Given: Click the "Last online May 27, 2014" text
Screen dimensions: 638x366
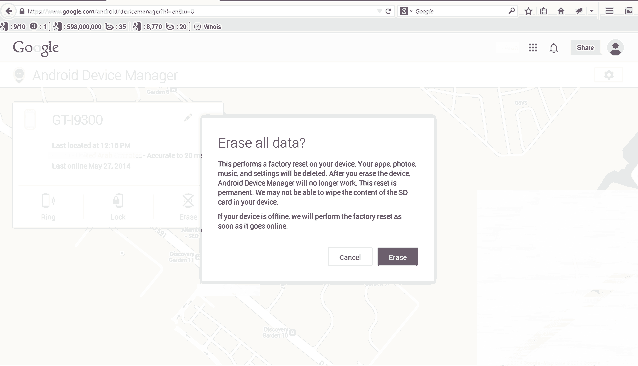Looking at the screenshot, I should (91, 166).
